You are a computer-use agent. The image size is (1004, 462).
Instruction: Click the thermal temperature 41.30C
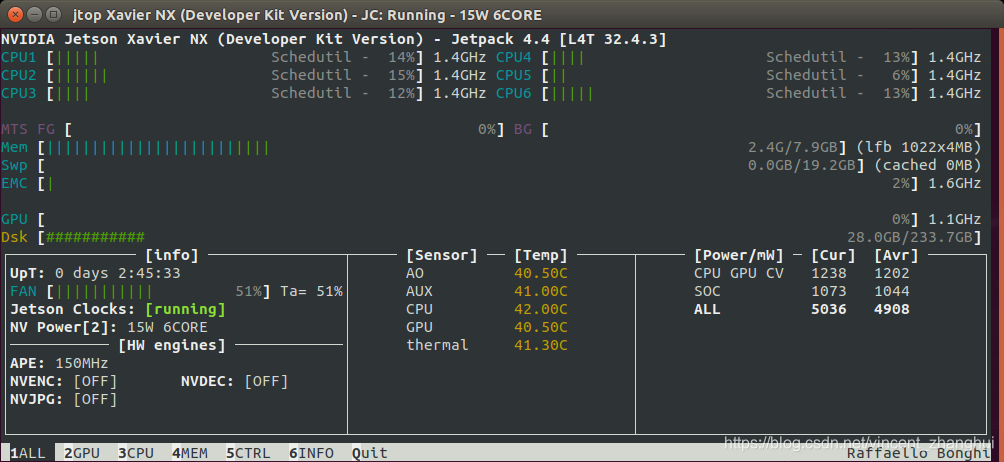[x=540, y=346]
